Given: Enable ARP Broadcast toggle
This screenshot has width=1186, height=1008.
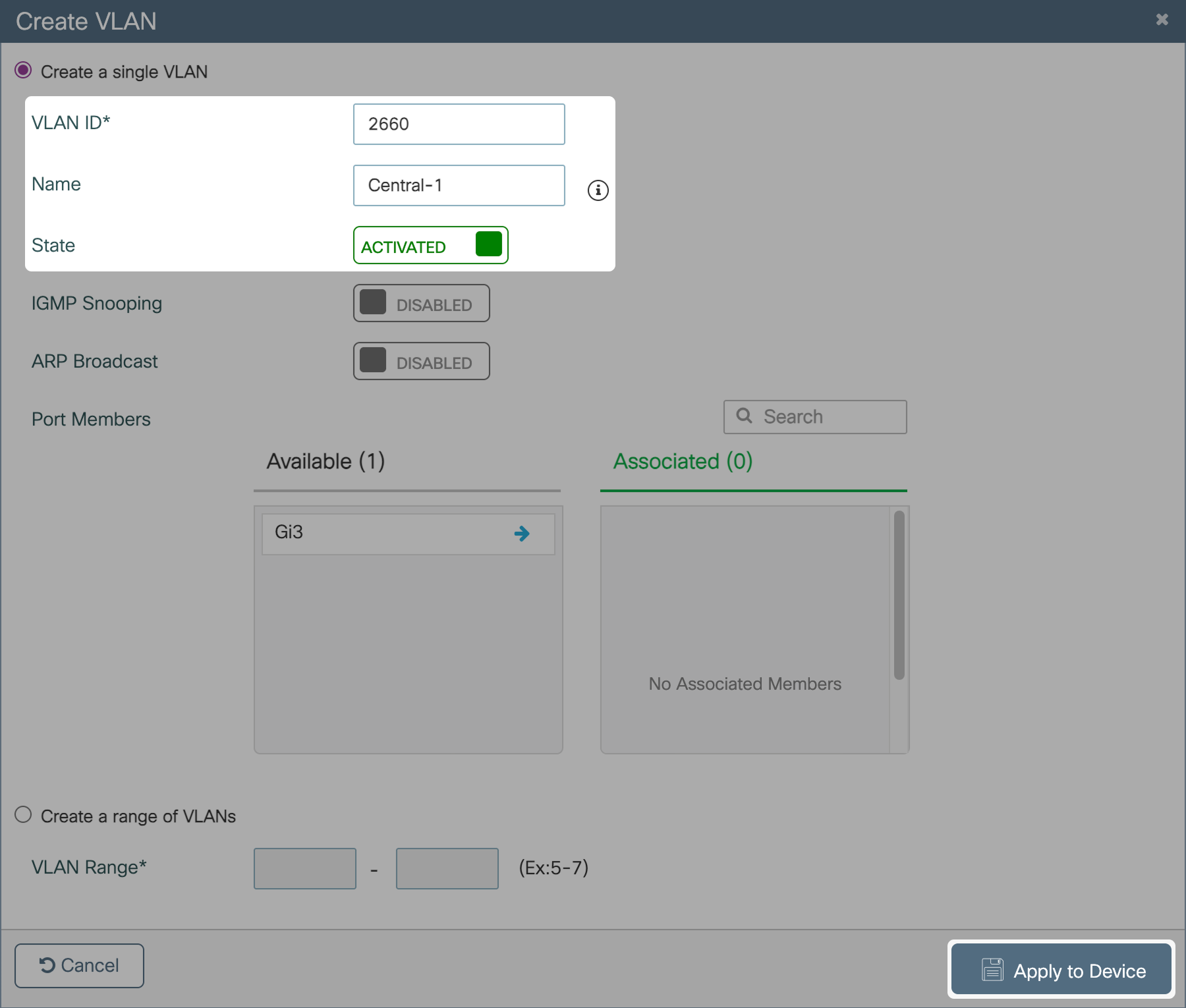Looking at the screenshot, I should pos(421,361).
